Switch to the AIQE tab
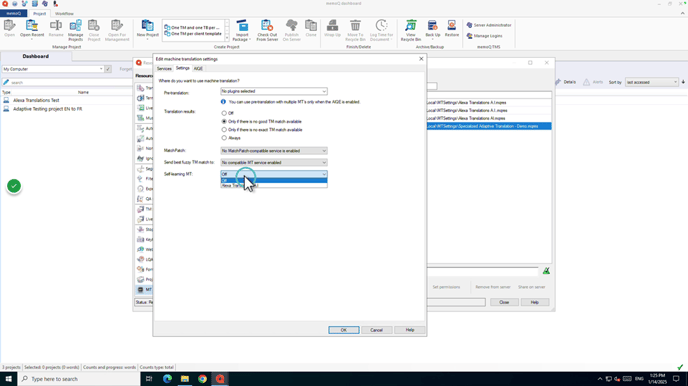The height and width of the screenshot is (386, 688). (198, 68)
